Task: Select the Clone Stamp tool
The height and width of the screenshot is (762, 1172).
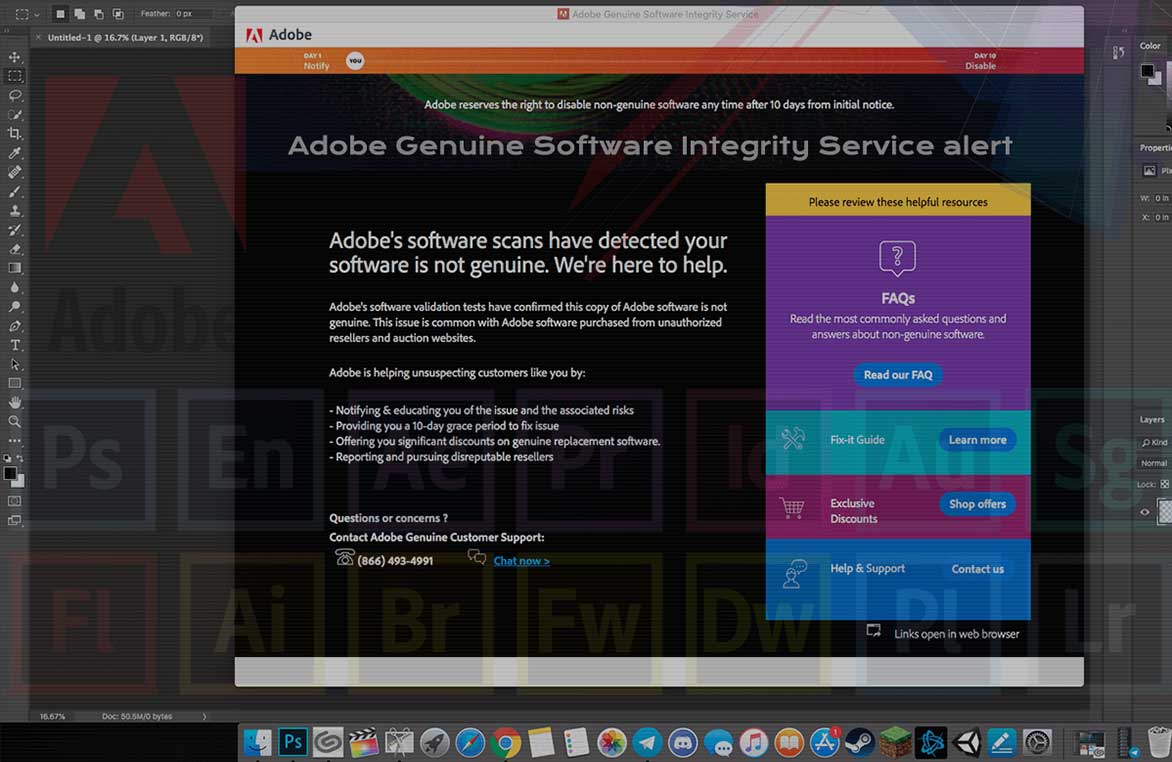Action: pos(14,211)
